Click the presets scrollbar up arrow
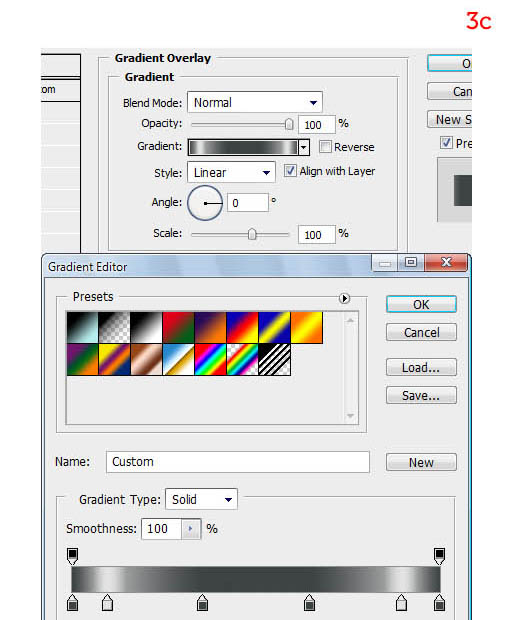 coord(350,320)
